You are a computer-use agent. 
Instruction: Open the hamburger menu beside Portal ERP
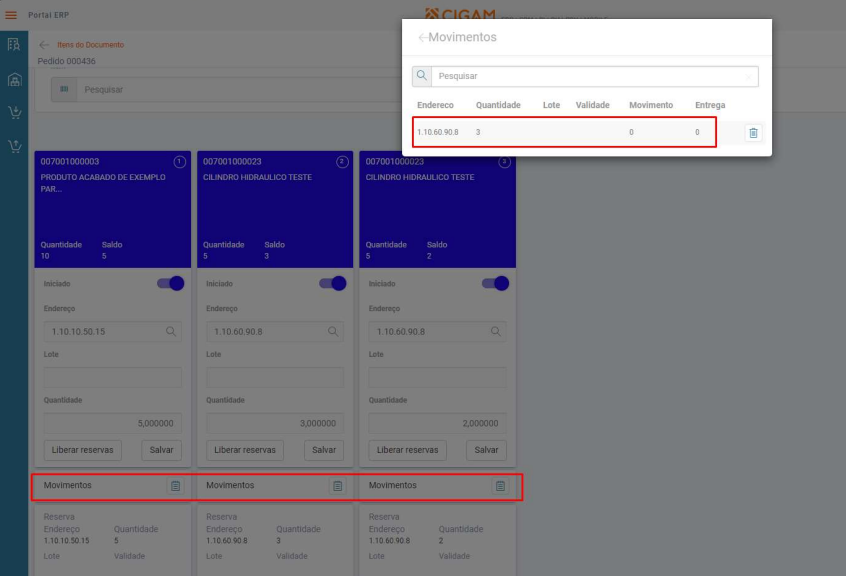[x=11, y=15]
